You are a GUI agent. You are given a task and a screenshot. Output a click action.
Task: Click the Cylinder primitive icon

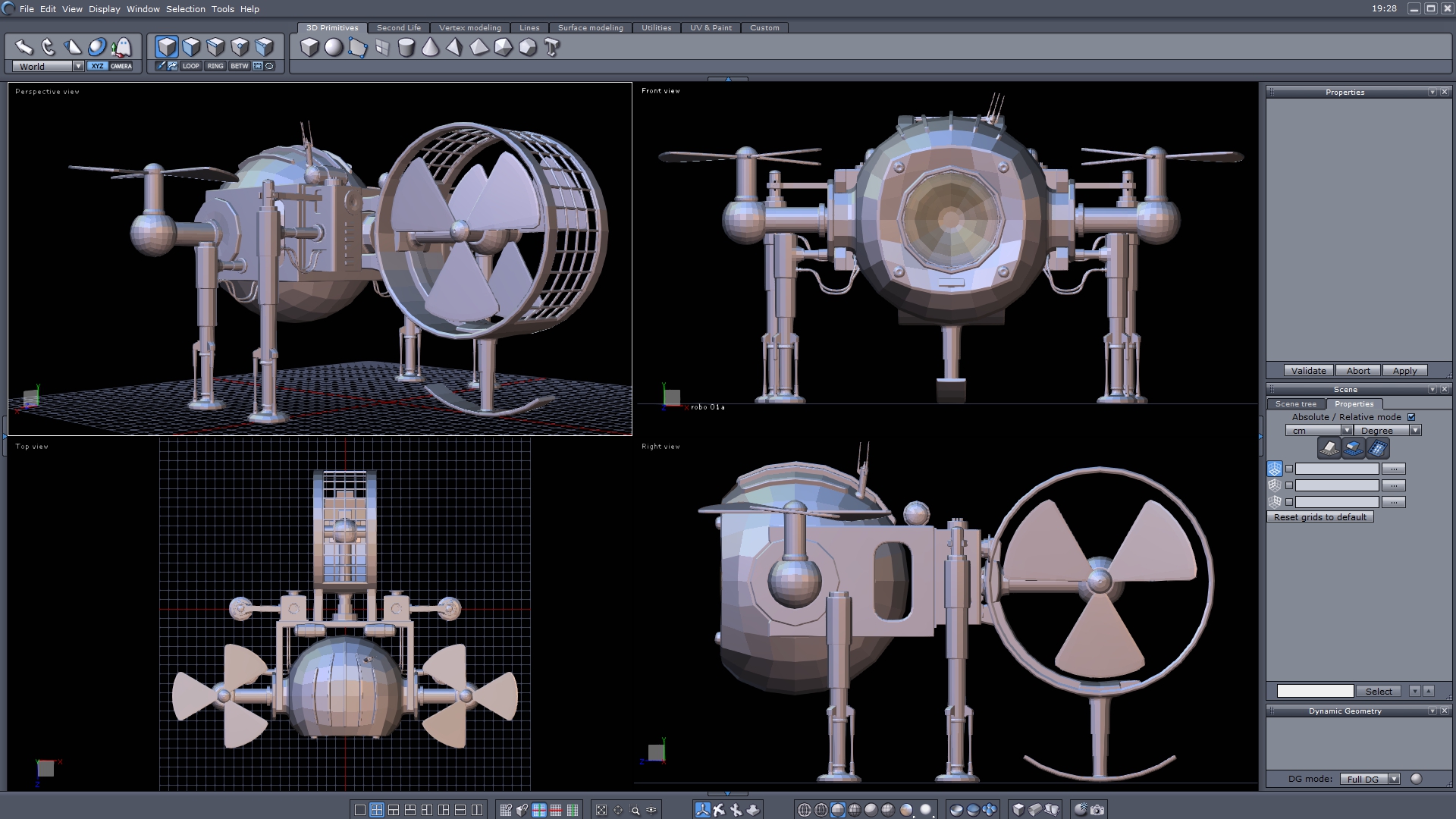point(406,47)
